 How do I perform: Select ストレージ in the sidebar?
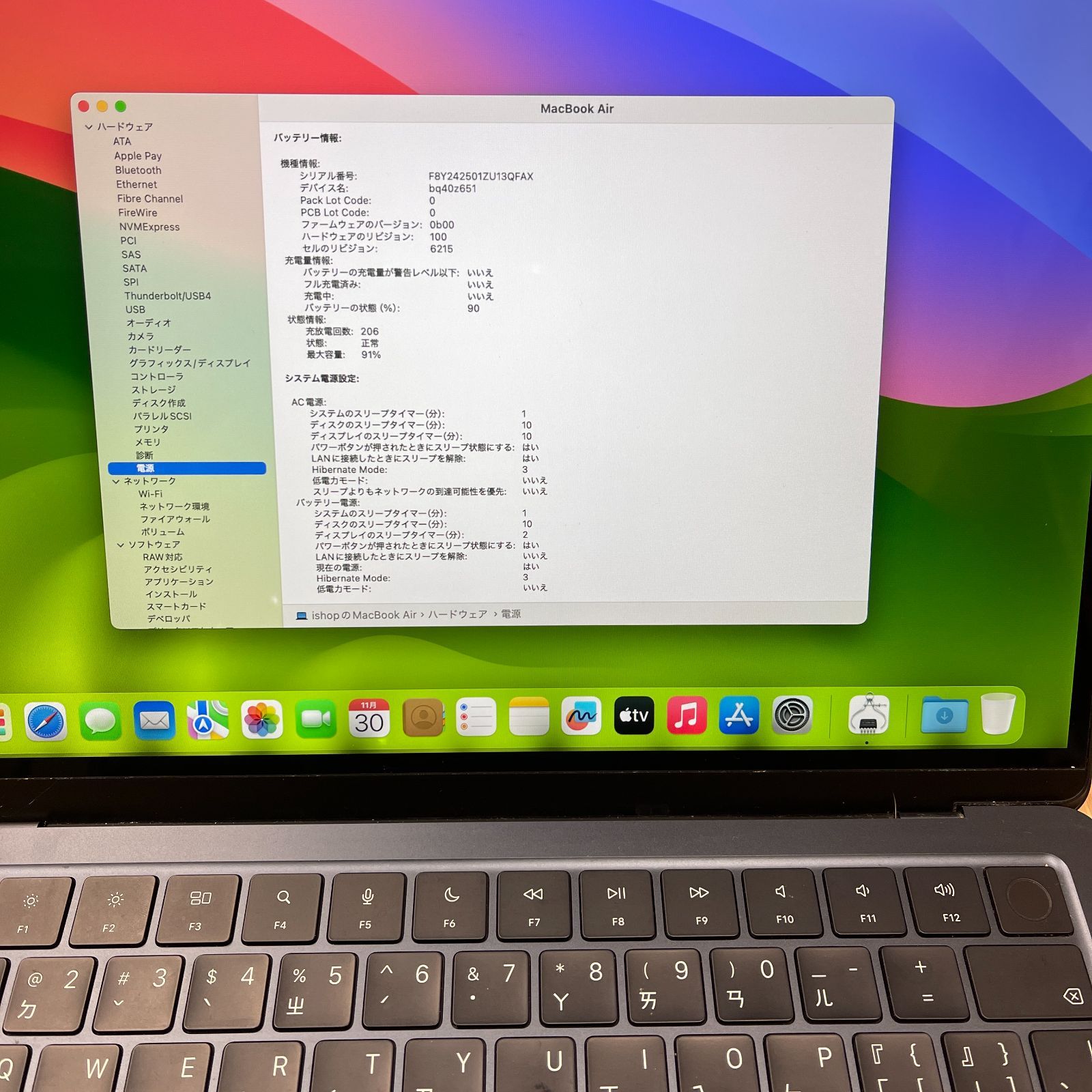(154, 390)
